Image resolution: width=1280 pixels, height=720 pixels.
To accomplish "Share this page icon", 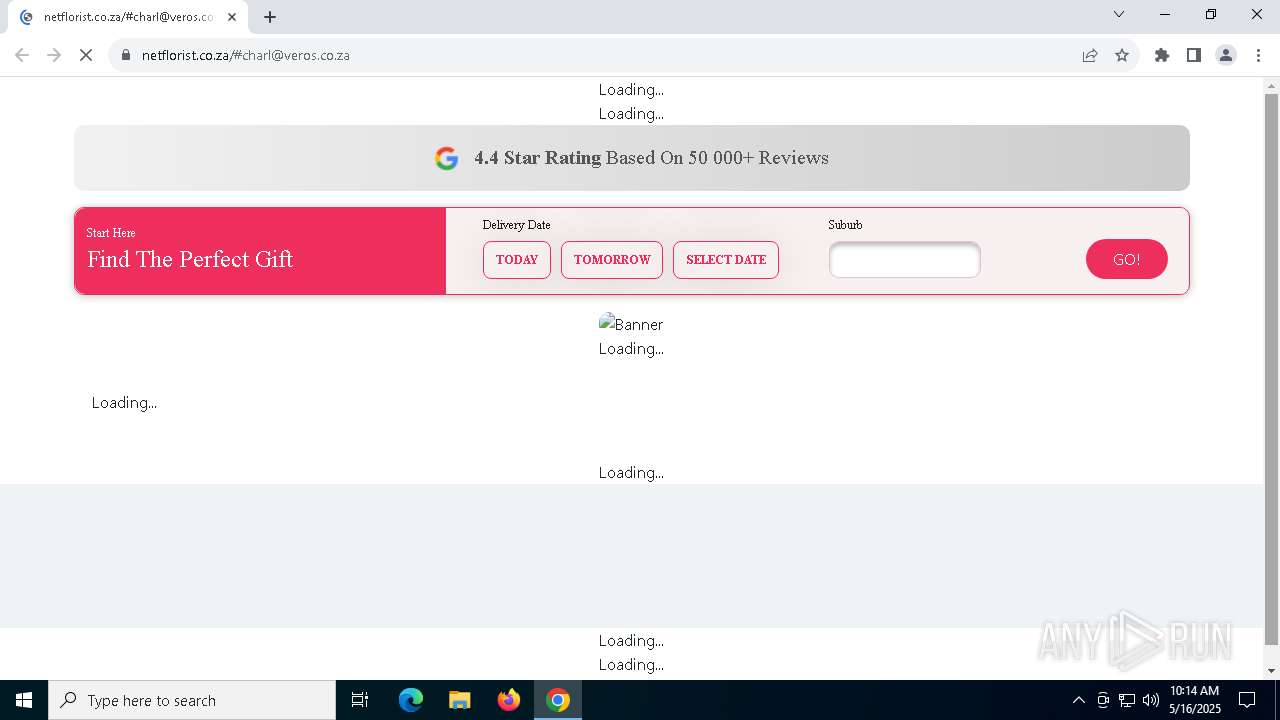I will click(1090, 55).
